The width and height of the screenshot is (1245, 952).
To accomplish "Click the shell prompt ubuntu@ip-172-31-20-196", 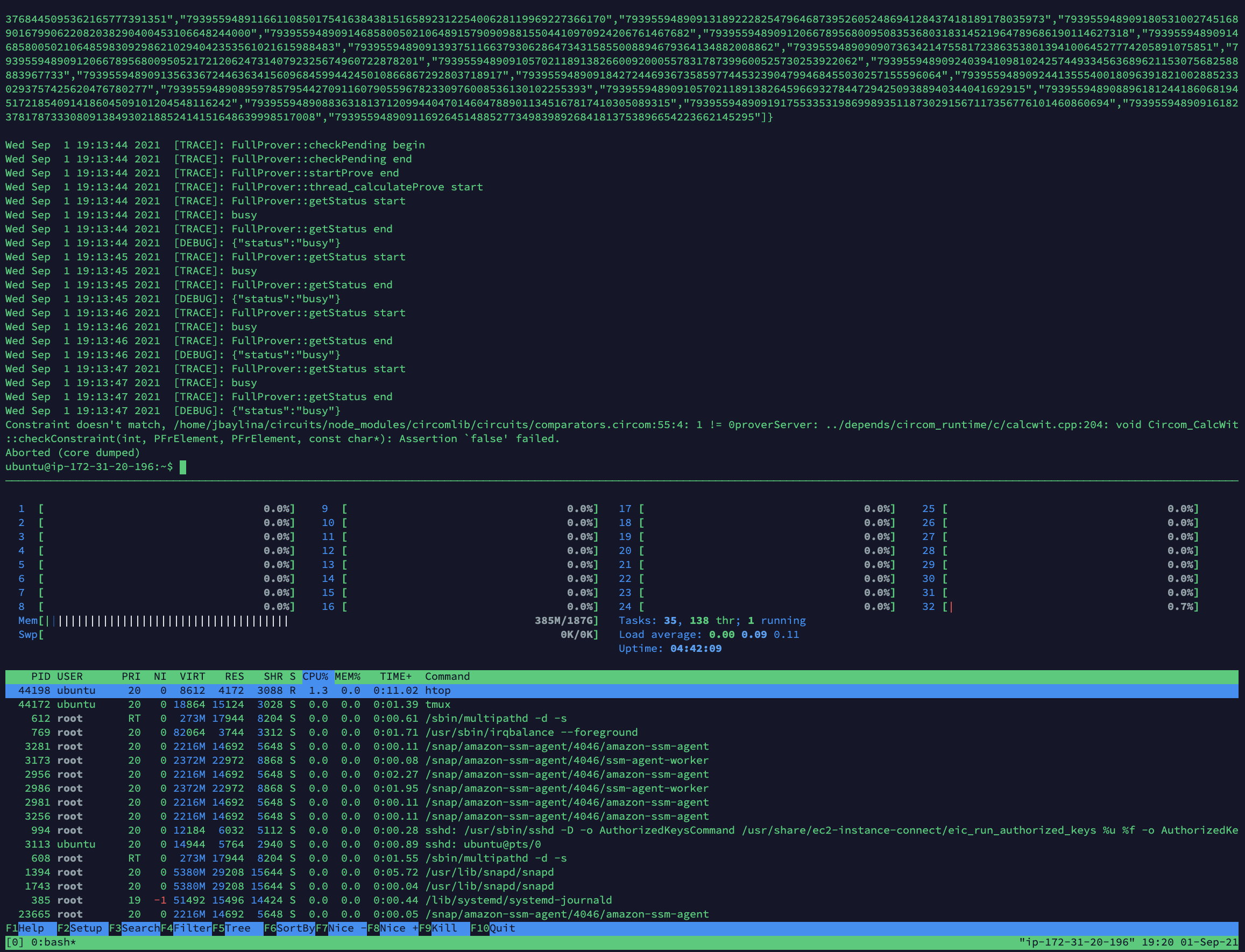I will coord(89,467).
